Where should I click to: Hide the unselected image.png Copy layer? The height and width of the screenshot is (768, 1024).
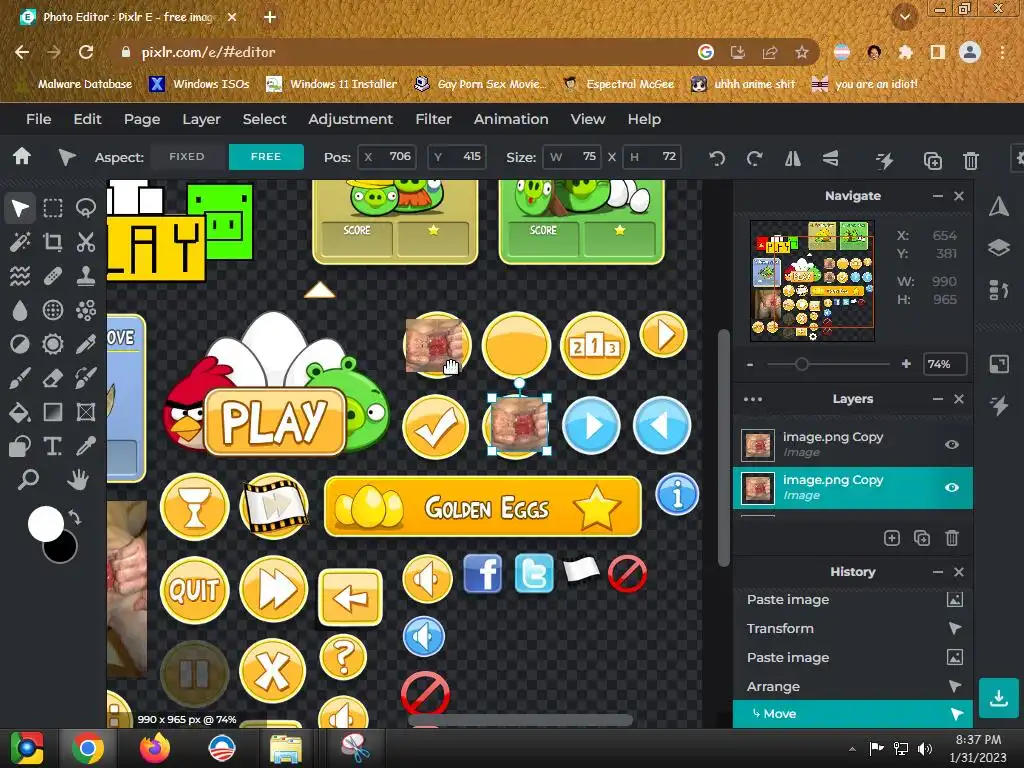[952, 445]
